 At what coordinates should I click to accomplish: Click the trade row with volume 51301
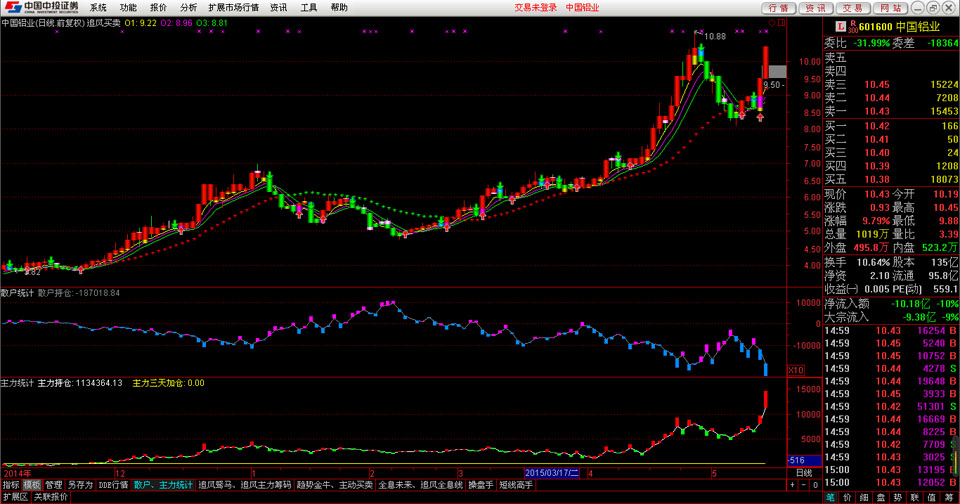point(891,407)
